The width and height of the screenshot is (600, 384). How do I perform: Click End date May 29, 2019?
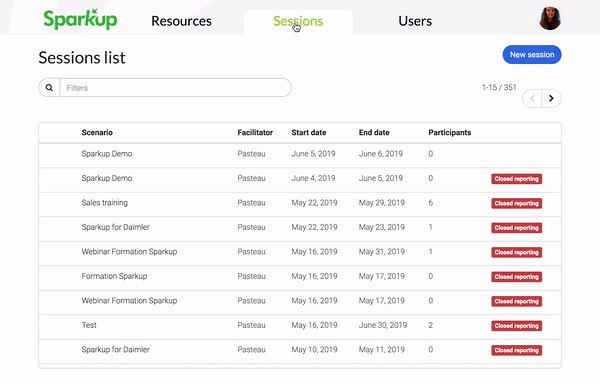point(382,203)
